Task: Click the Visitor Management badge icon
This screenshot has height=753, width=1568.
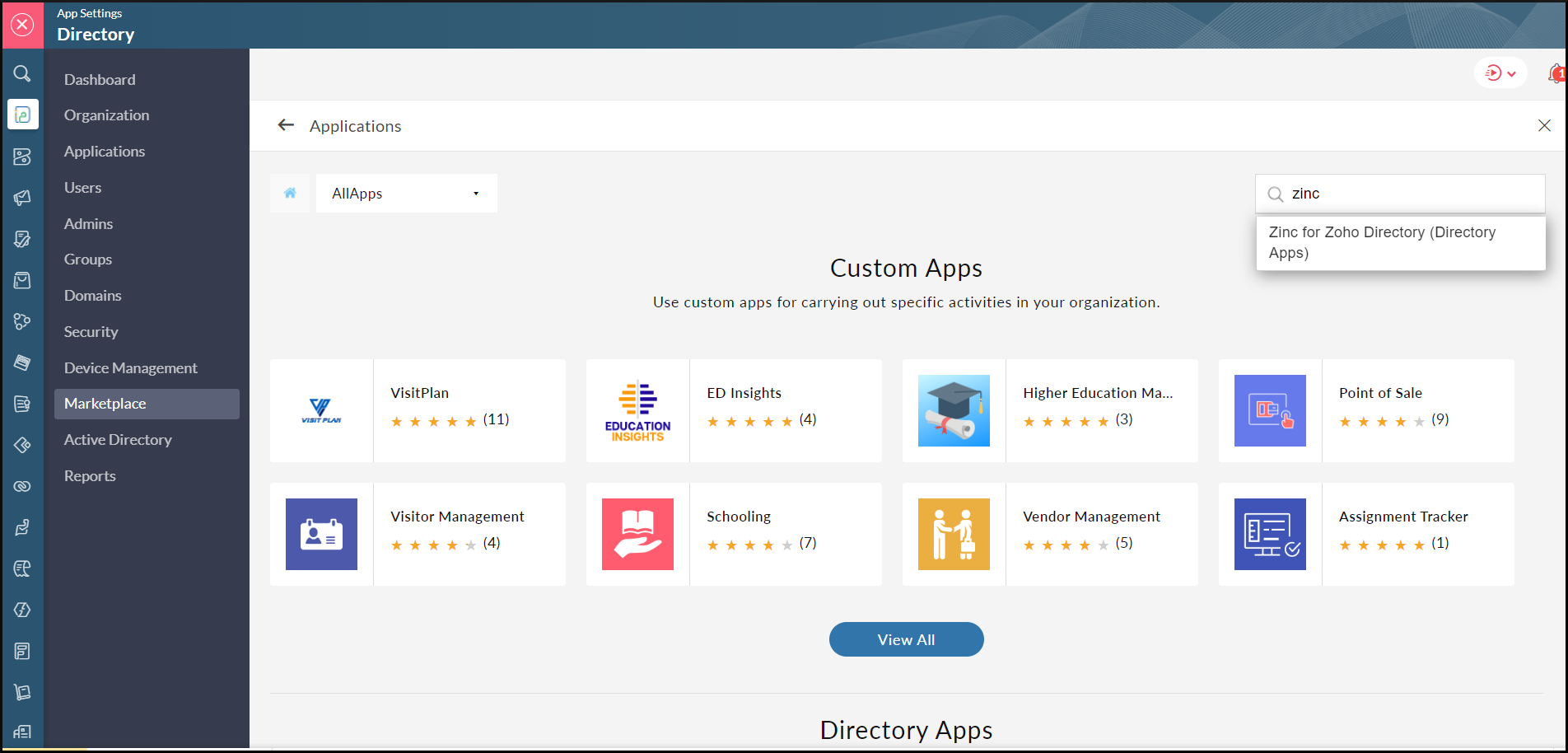Action: tap(320, 534)
